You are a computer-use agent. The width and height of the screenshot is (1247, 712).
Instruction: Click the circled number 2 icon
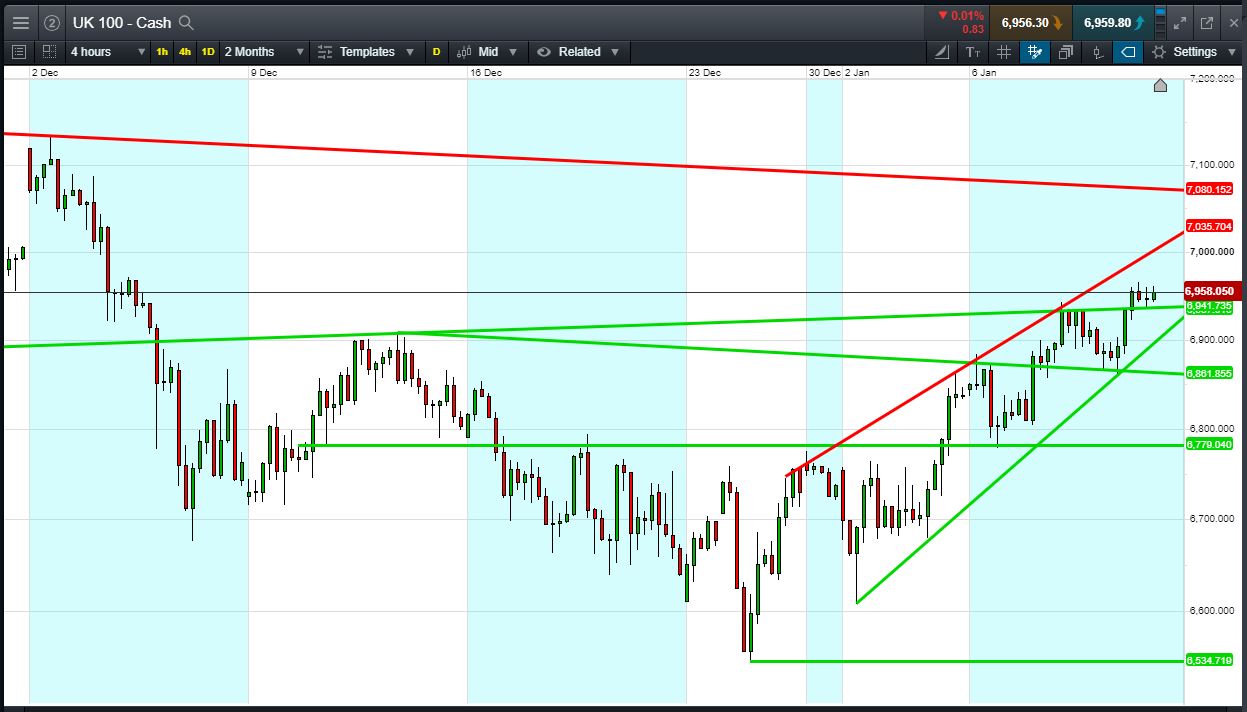(x=52, y=22)
